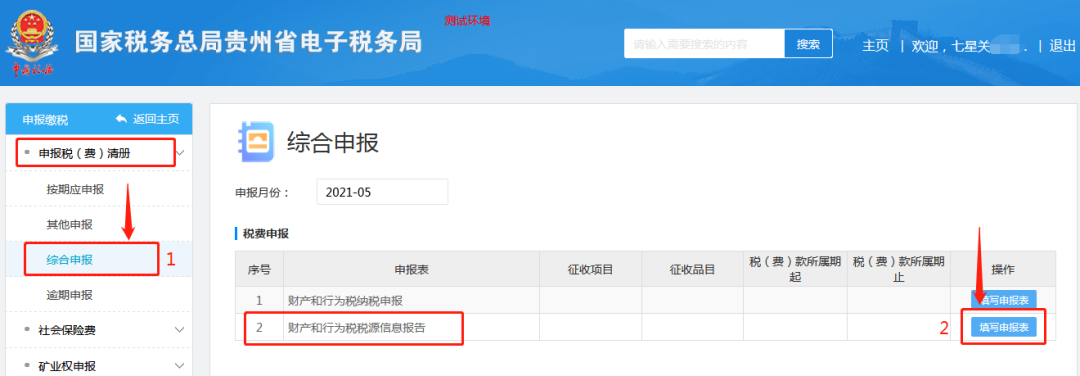Click the 综合申报 page title
1080x376 pixels.
[333, 143]
